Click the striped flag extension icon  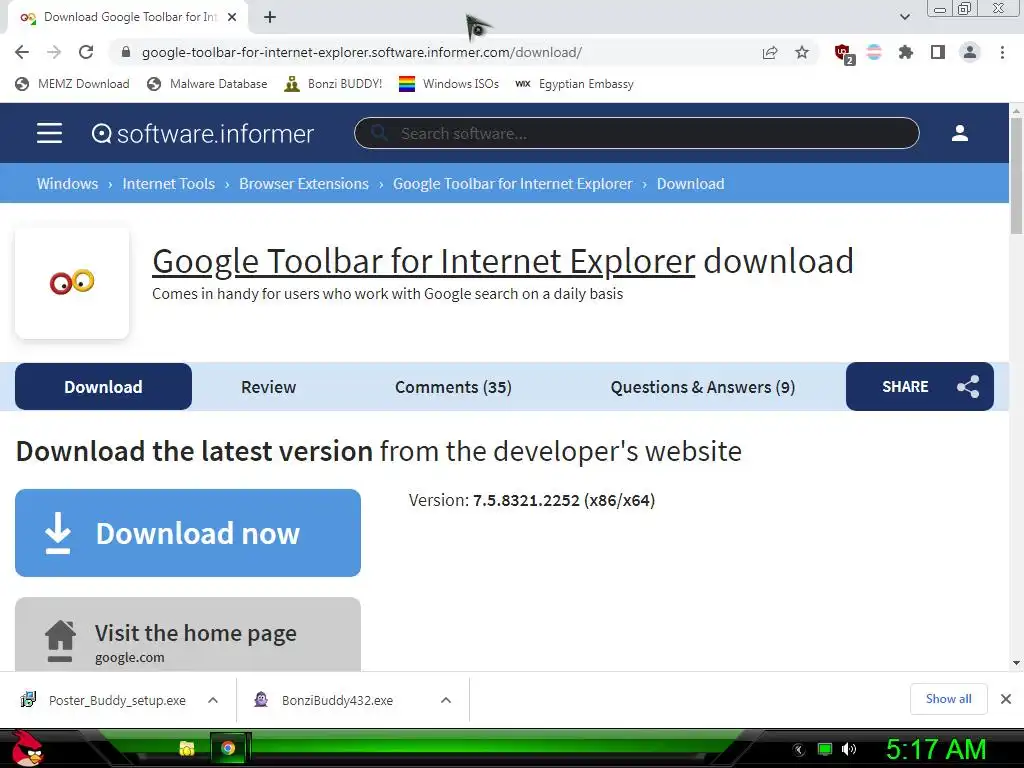click(874, 52)
